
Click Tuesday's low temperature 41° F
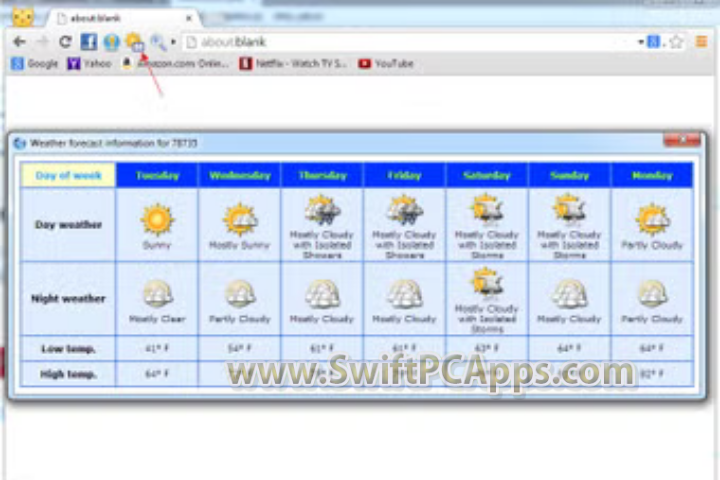pyautogui.click(x=157, y=349)
